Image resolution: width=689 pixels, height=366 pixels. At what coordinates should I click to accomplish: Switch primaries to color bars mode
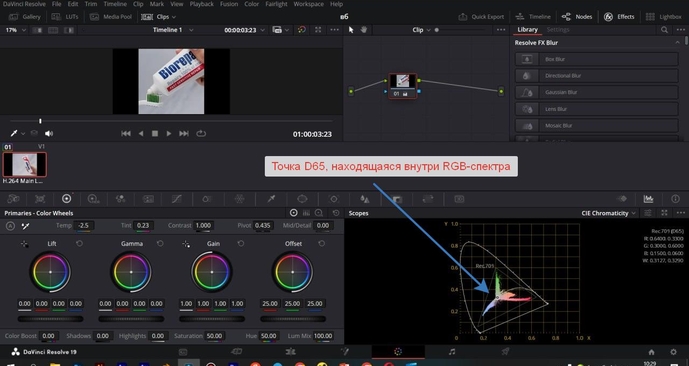306,213
